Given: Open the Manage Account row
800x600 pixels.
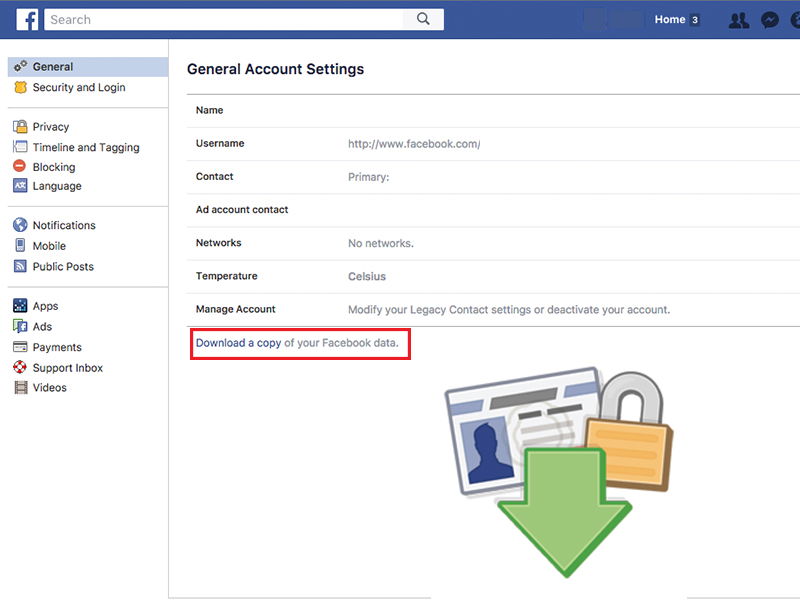Looking at the screenshot, I should click(x=493, y=310).
